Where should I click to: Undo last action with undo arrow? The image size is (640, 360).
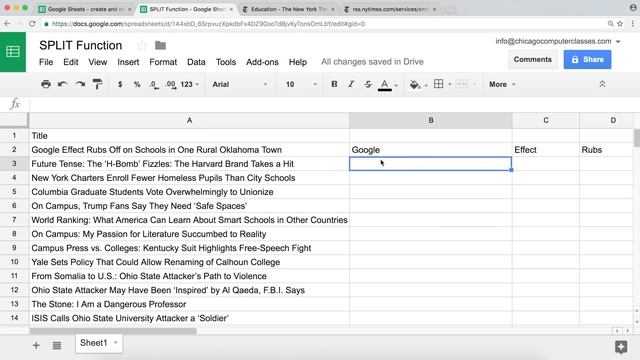pyautogui.click(x=62, y=84)
